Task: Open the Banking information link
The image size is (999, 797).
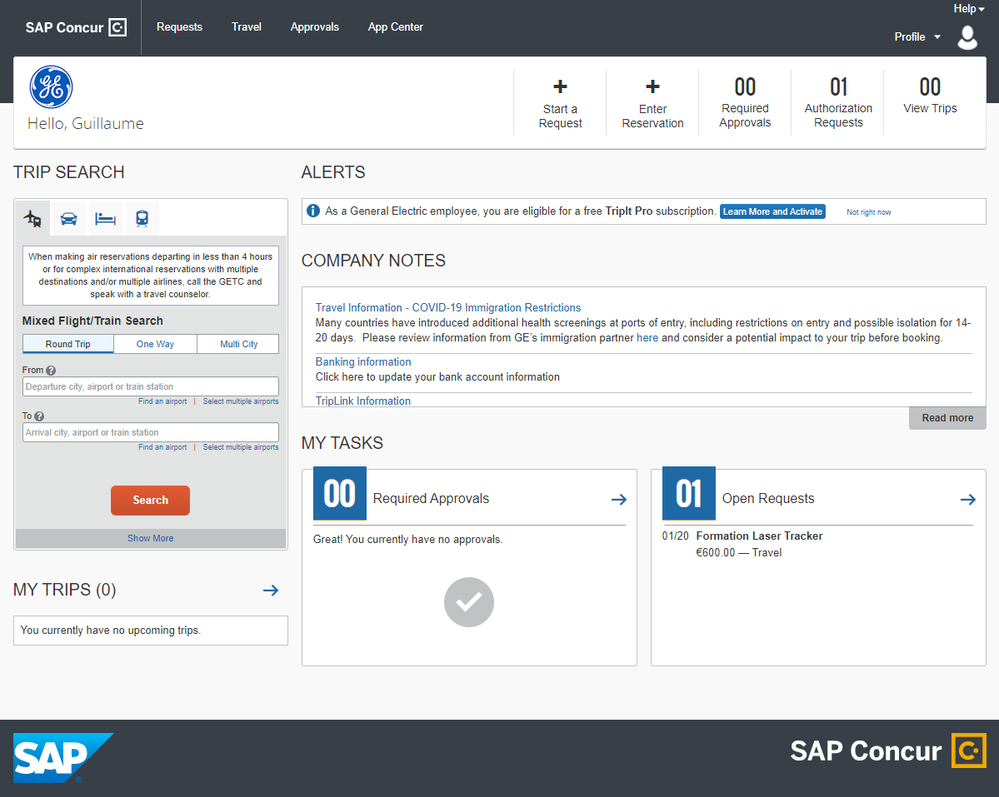Action: 363,362
